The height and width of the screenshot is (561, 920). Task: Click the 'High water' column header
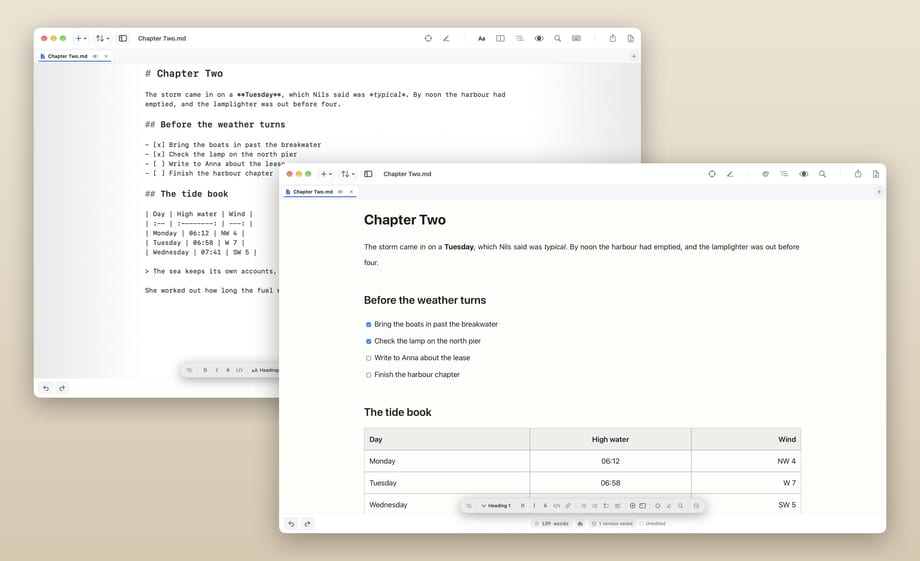coord(610,440)
